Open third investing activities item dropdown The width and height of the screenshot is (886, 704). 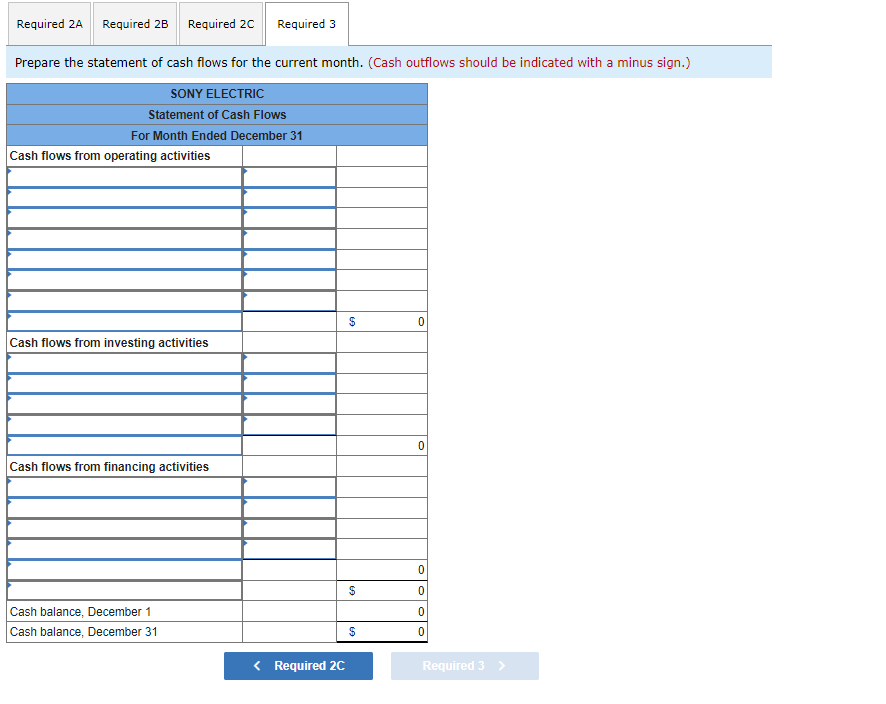pyautogui.click(x=125, y=405)
